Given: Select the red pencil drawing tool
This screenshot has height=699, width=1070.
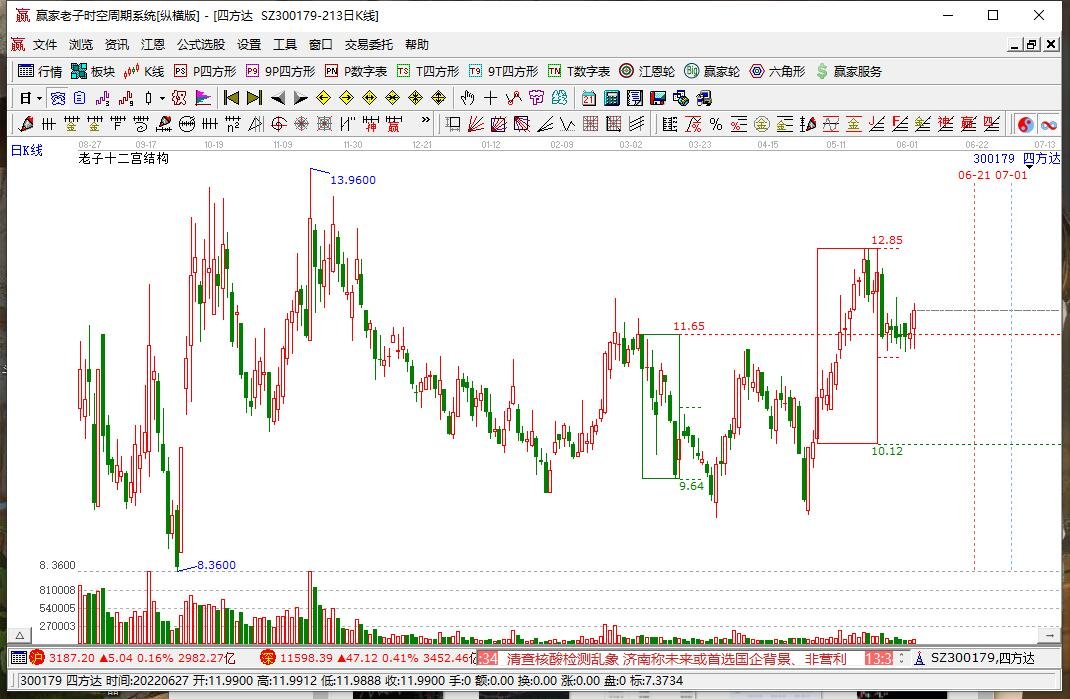Looking at the screenshot, I should (26, 124).
